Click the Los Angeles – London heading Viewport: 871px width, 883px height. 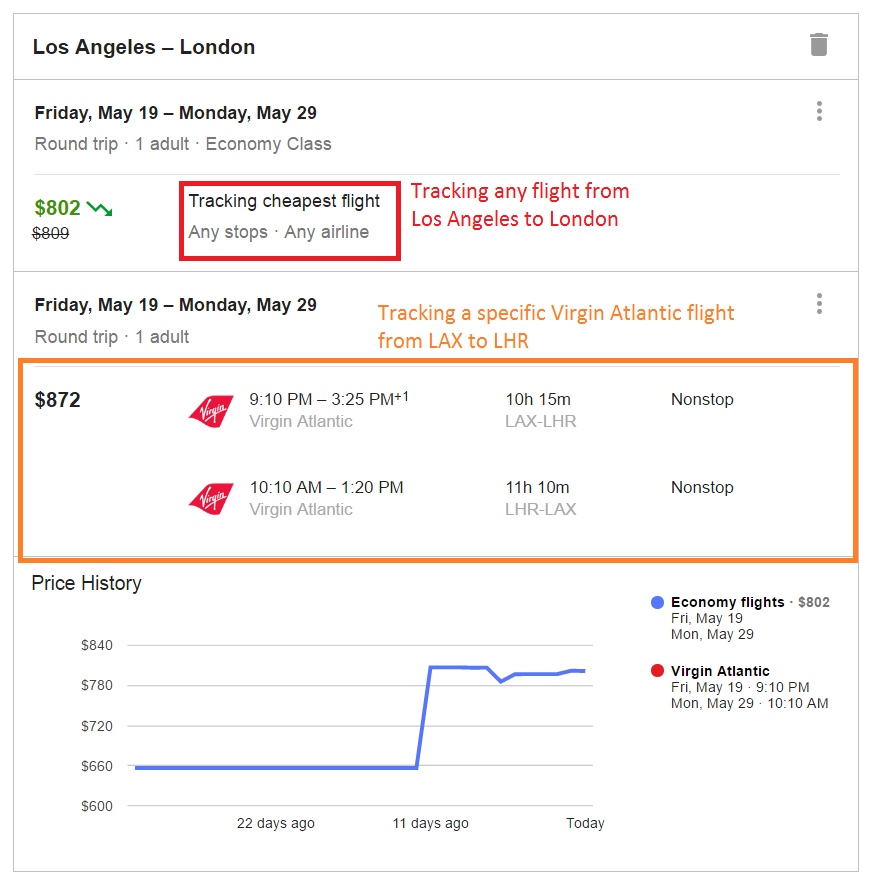pos(144,47)
